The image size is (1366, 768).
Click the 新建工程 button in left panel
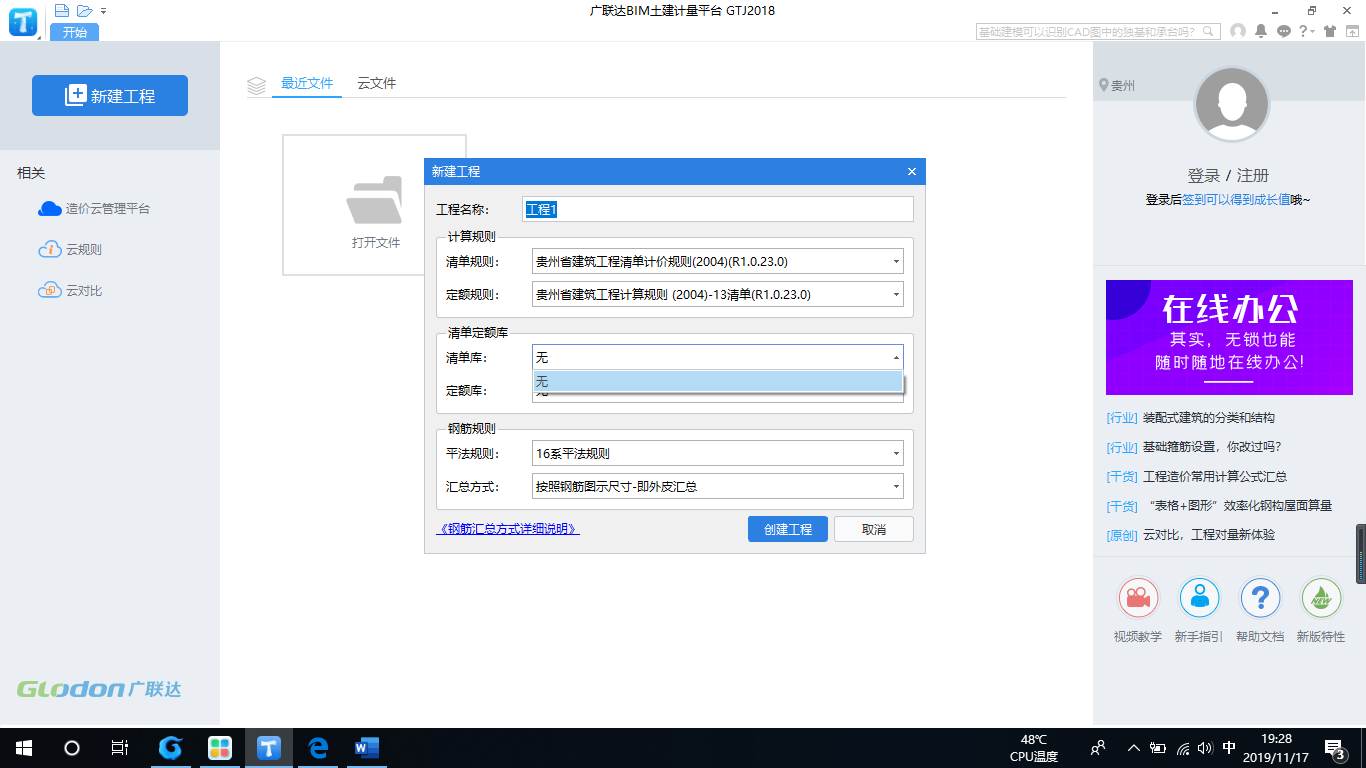coord(110,96)
